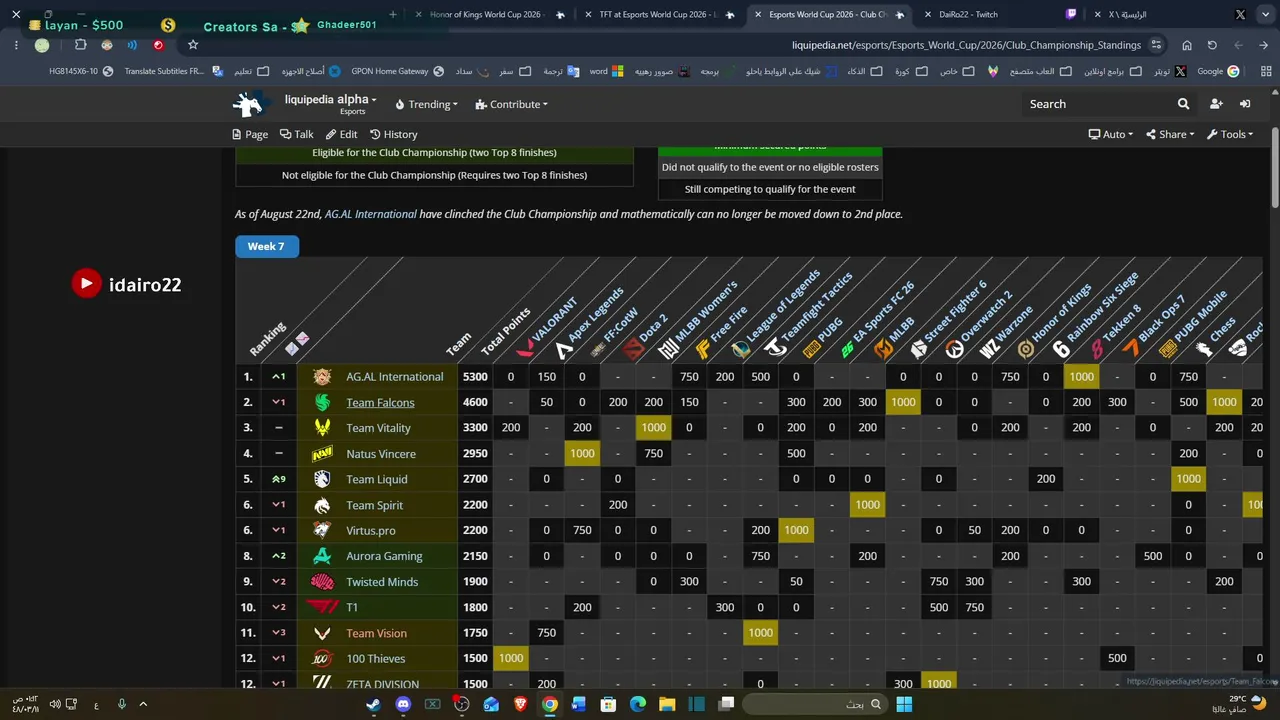Open the Team Falcons link
This screenshot has height=720, width=1280.
point(380,403)
